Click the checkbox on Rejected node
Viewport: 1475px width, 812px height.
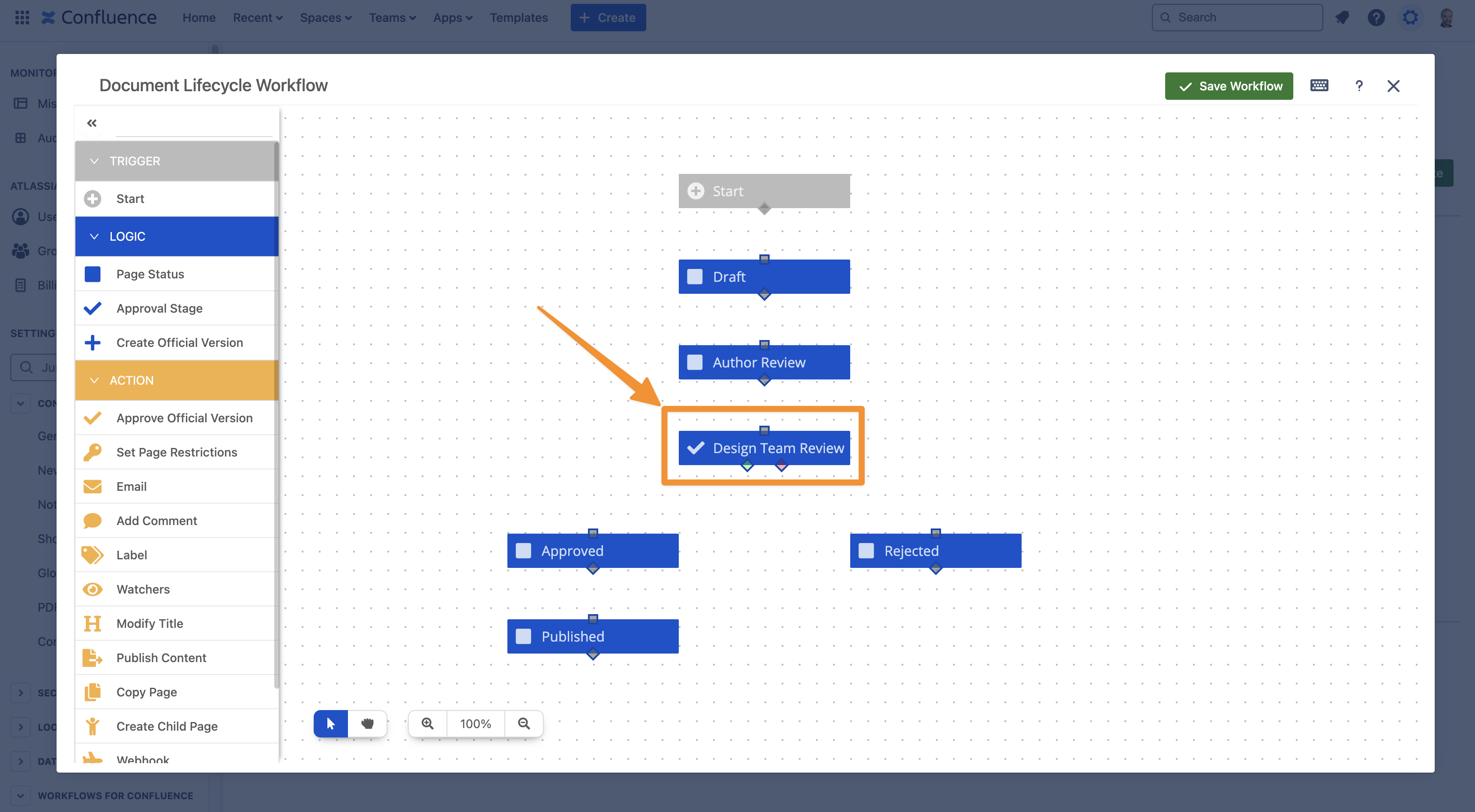coord(866,550)
